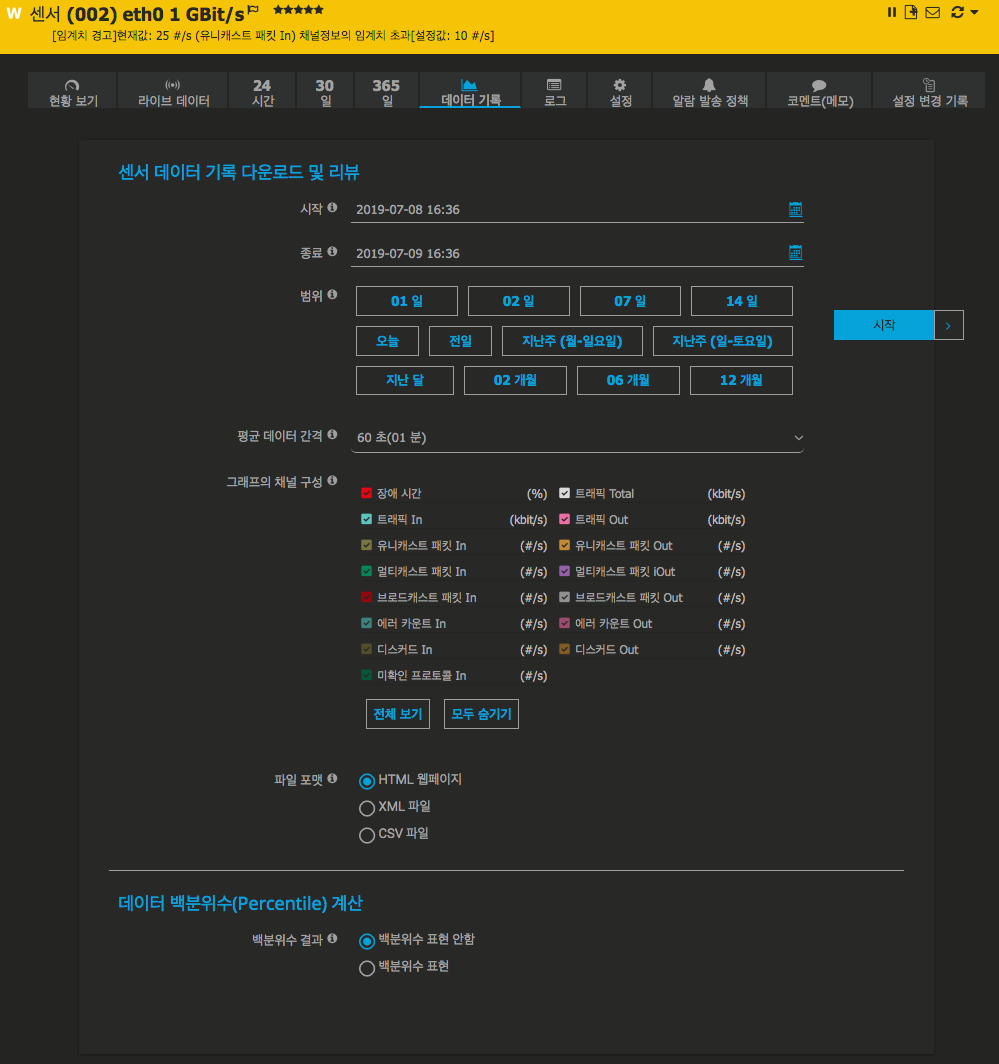The image size is (999, 1064).
Task: Select the CSV 파일 radio option
Action: click(366, 835)
